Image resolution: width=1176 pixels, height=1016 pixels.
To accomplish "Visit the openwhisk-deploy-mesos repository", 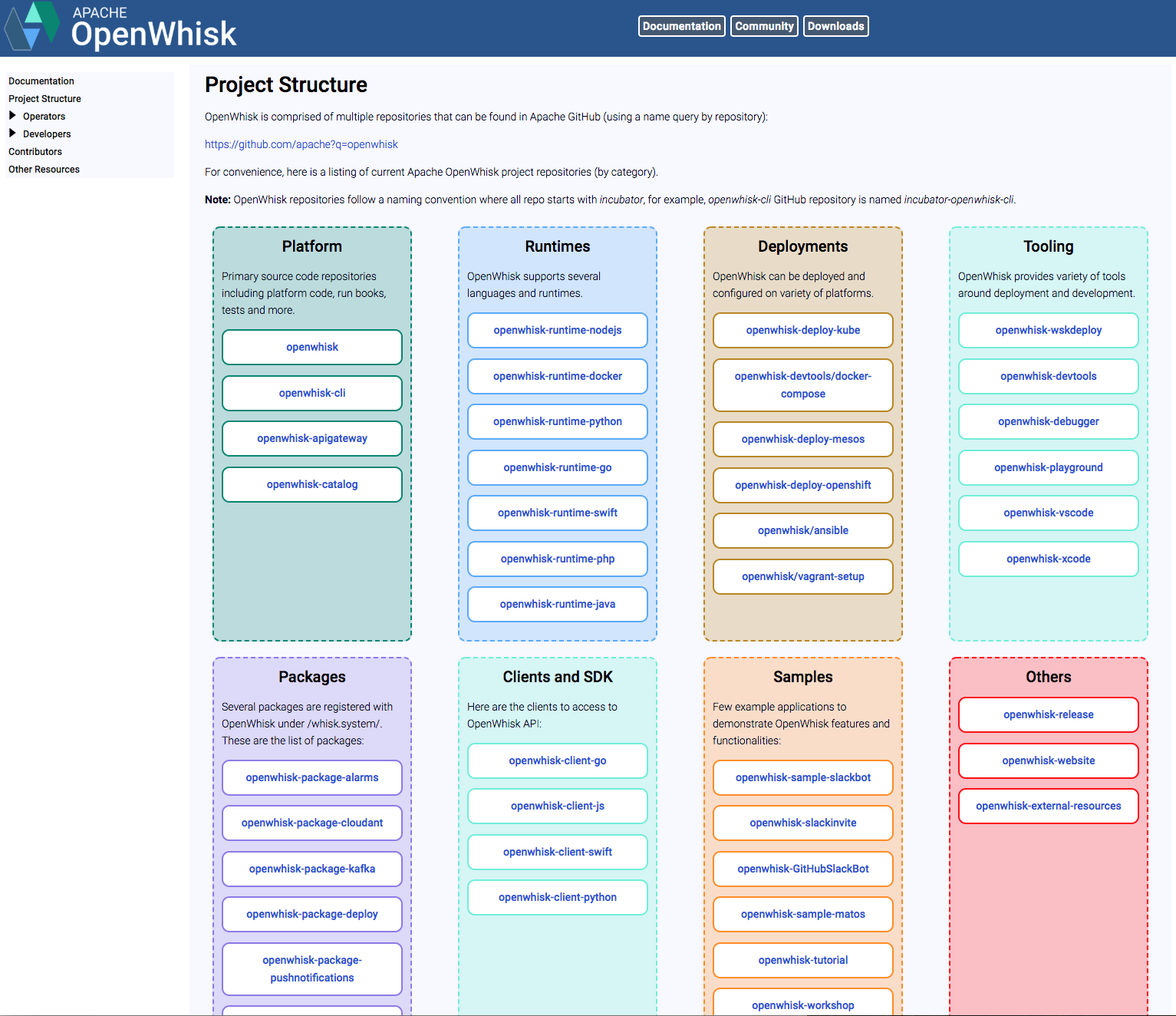I will point(803,439).
